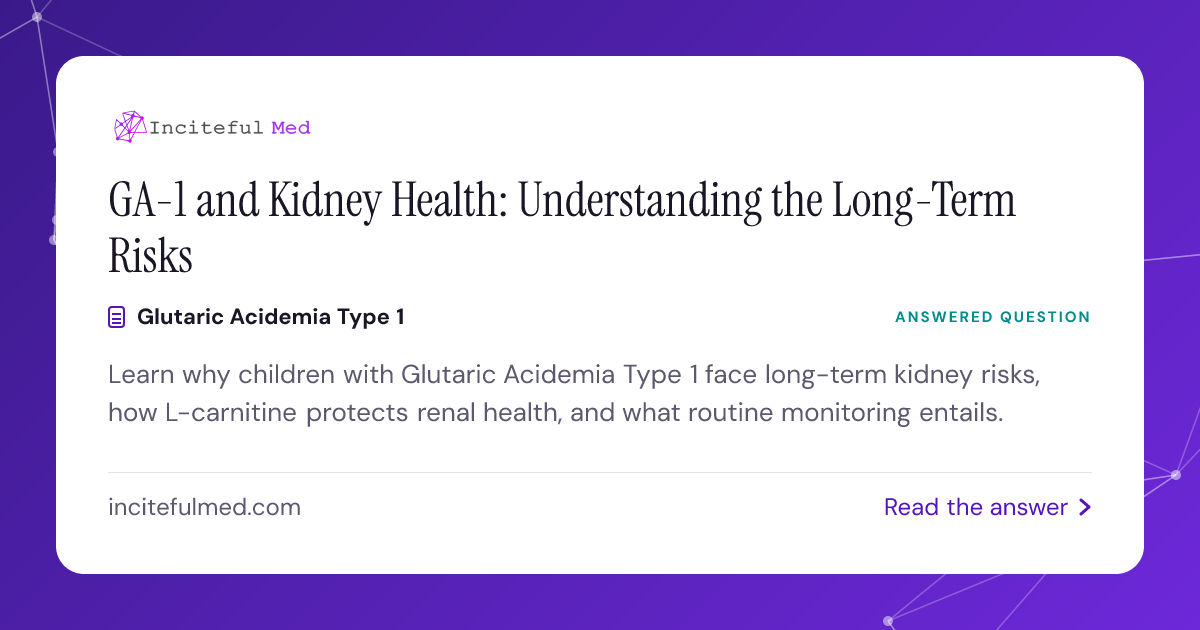Image resolution: width=1200 pixels, height=630 pixels.
Task: Open the Read the answer link
Action: pos(987,508)
